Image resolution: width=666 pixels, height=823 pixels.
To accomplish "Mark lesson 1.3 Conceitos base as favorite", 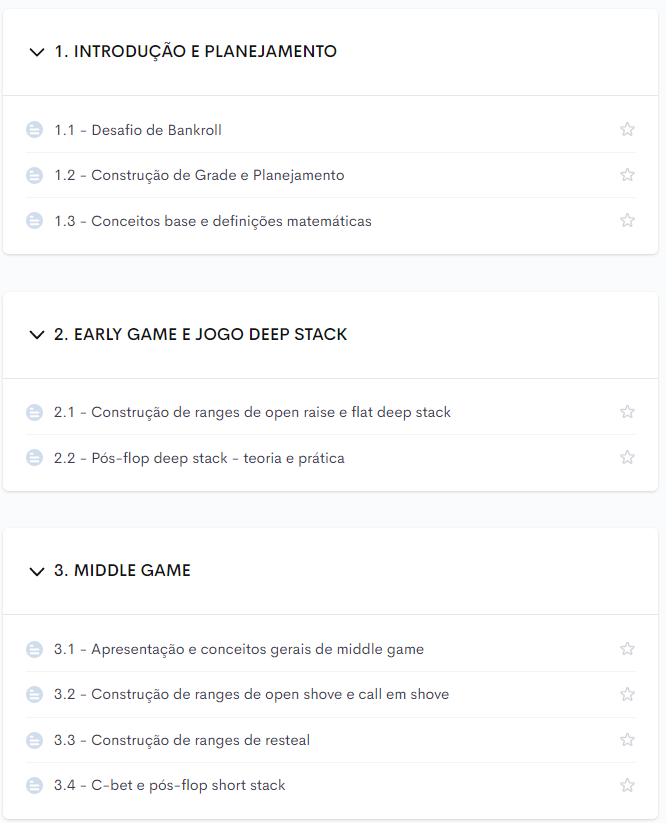I will [x=627, y=220].
